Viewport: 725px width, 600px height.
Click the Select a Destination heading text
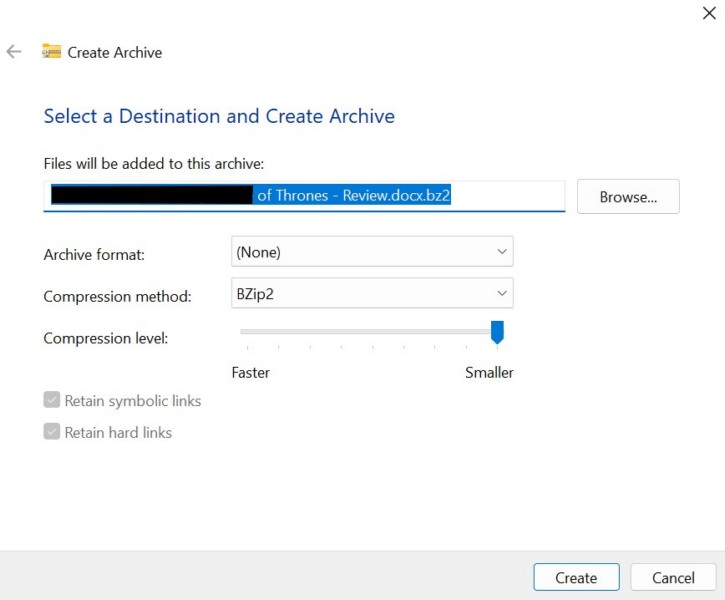219,117
